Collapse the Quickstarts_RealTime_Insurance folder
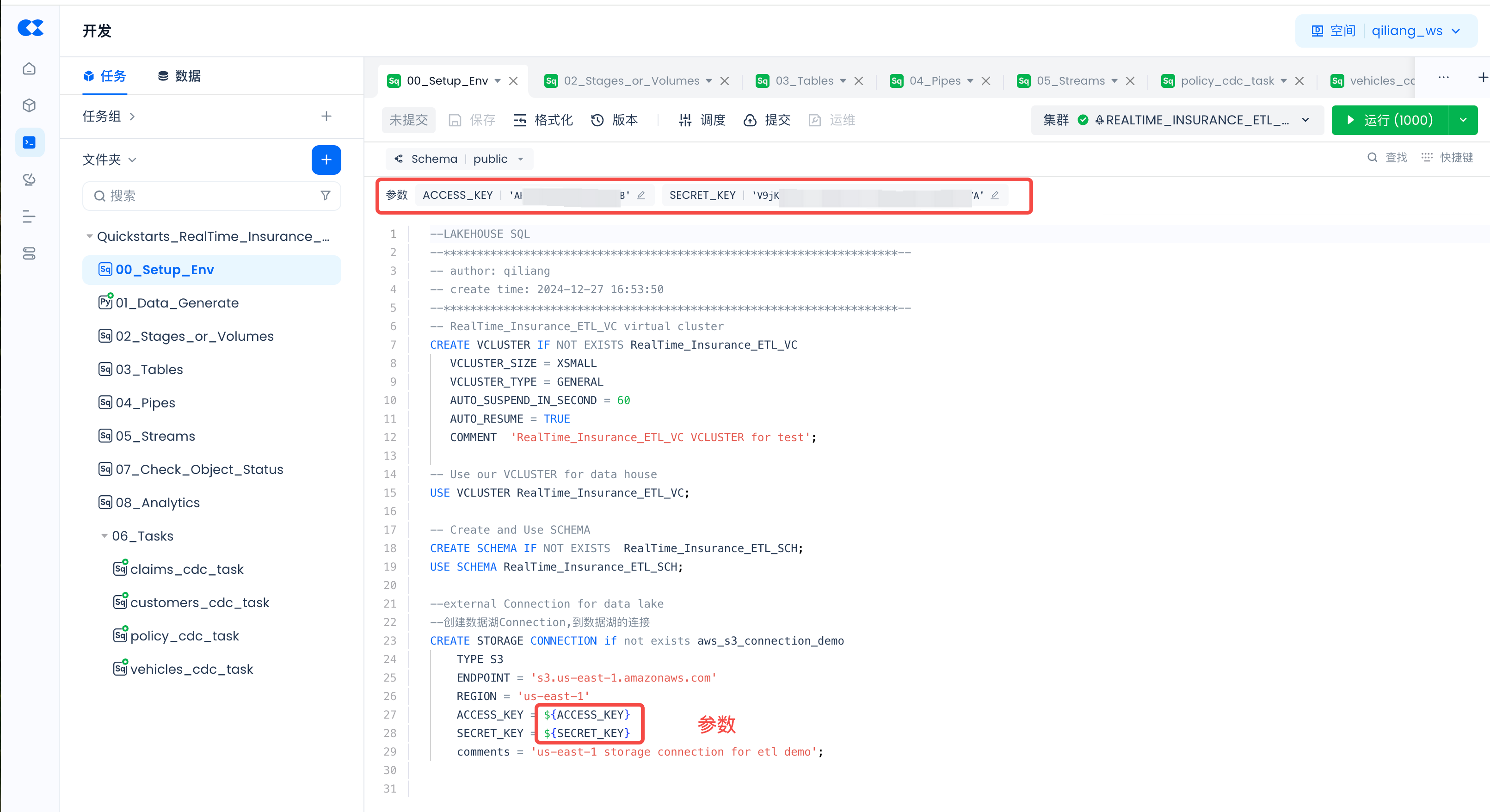1490x812 pixels. [x=89, y=237]
